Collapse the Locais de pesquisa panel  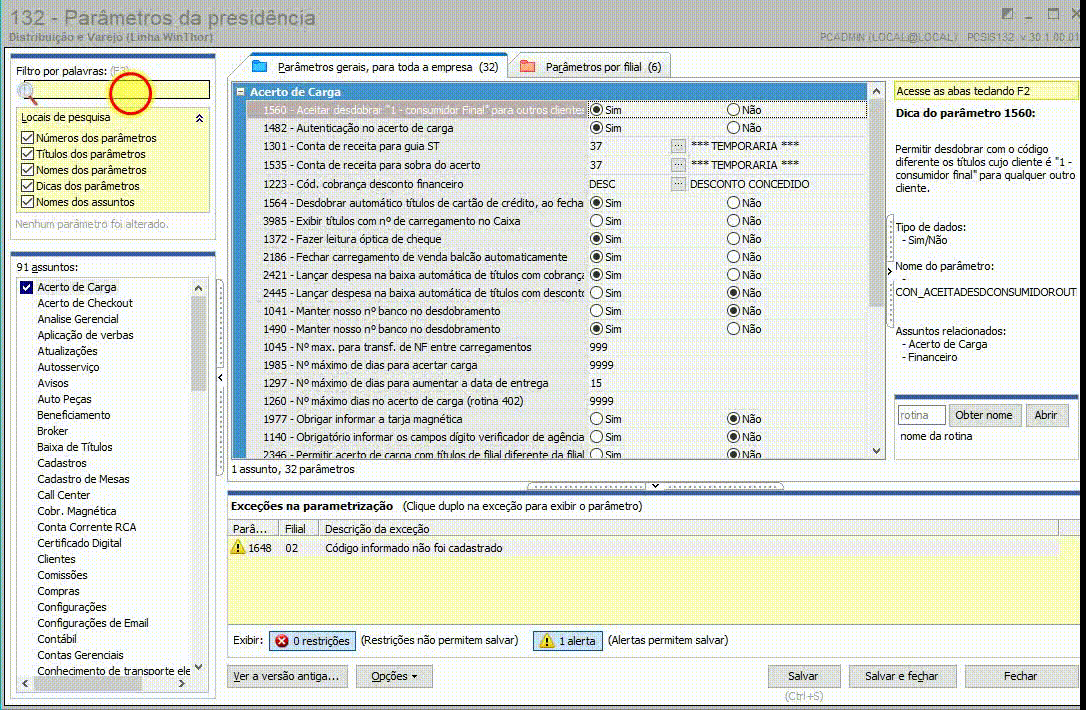199,118
